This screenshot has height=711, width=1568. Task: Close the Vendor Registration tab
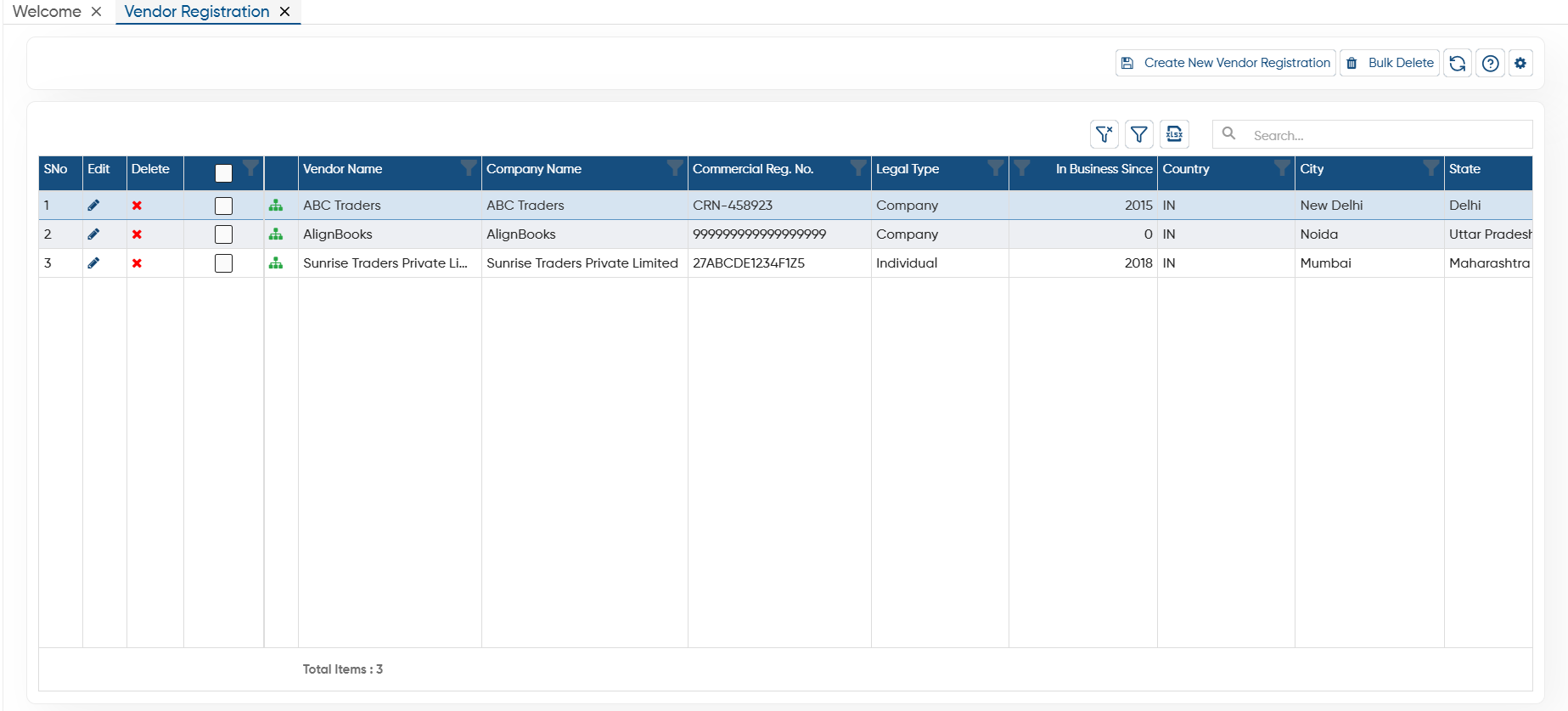point(285,12)
